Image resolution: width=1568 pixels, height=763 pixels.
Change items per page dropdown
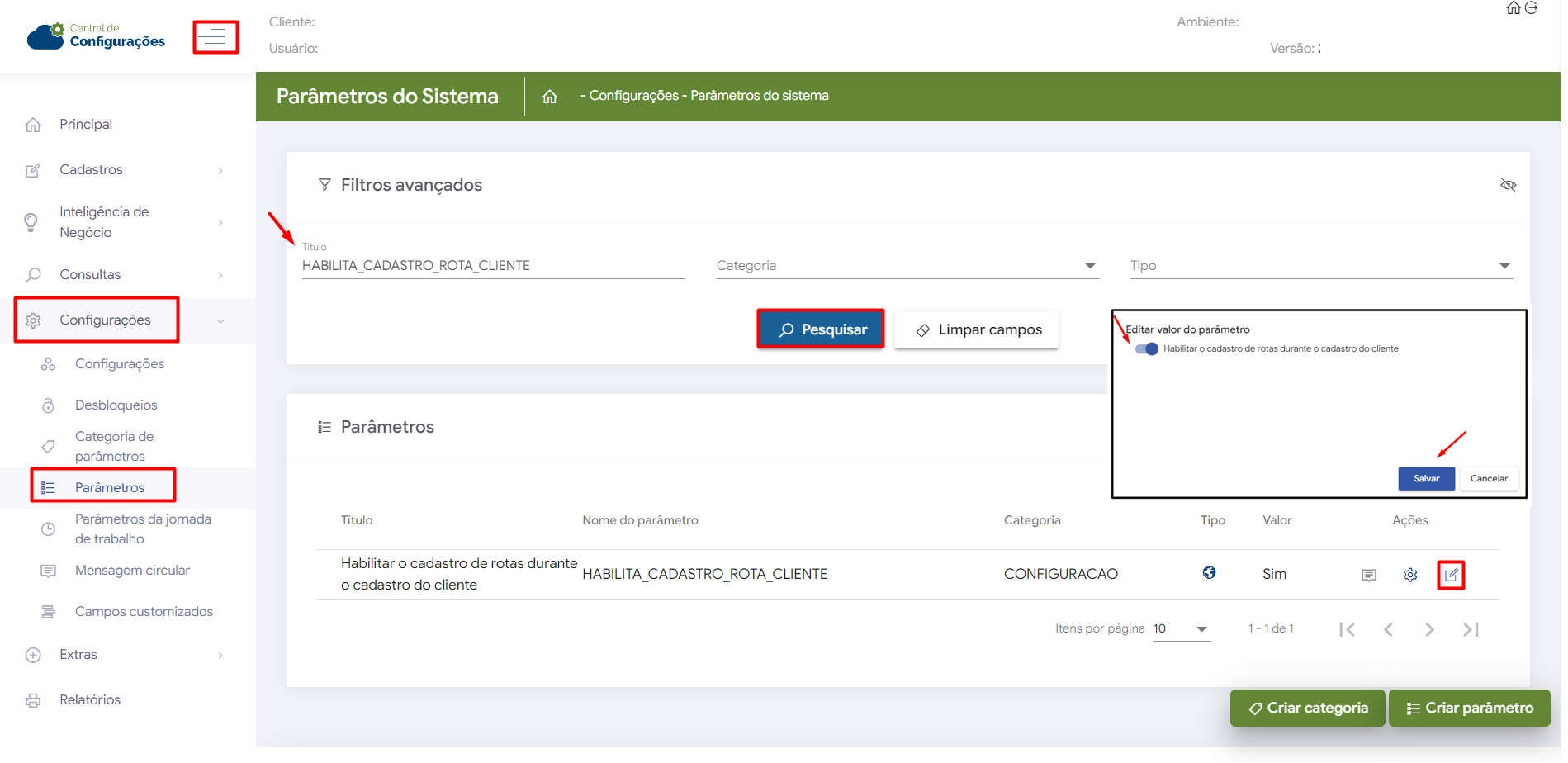pyautogui.click(x=1181, y=629)
